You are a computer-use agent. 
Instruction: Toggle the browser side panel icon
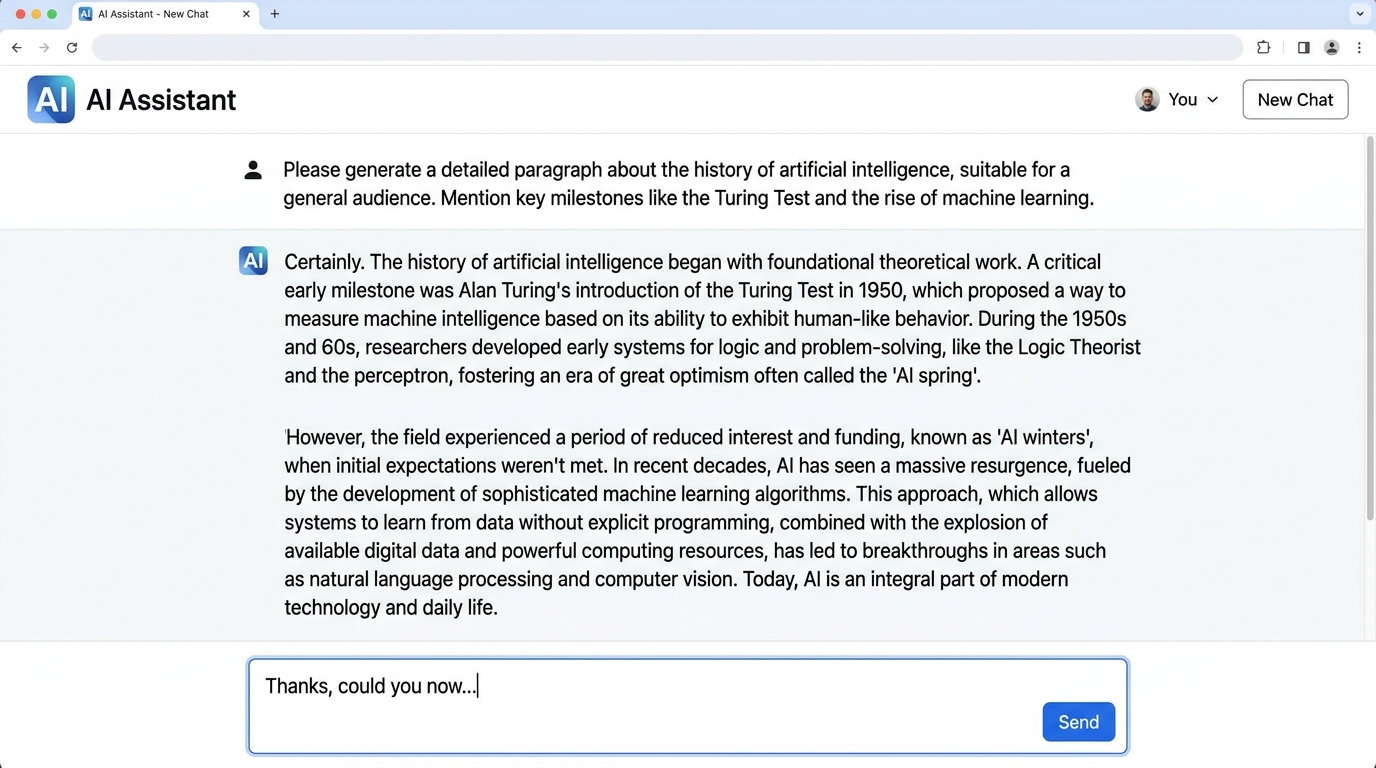pos(1303,47)
